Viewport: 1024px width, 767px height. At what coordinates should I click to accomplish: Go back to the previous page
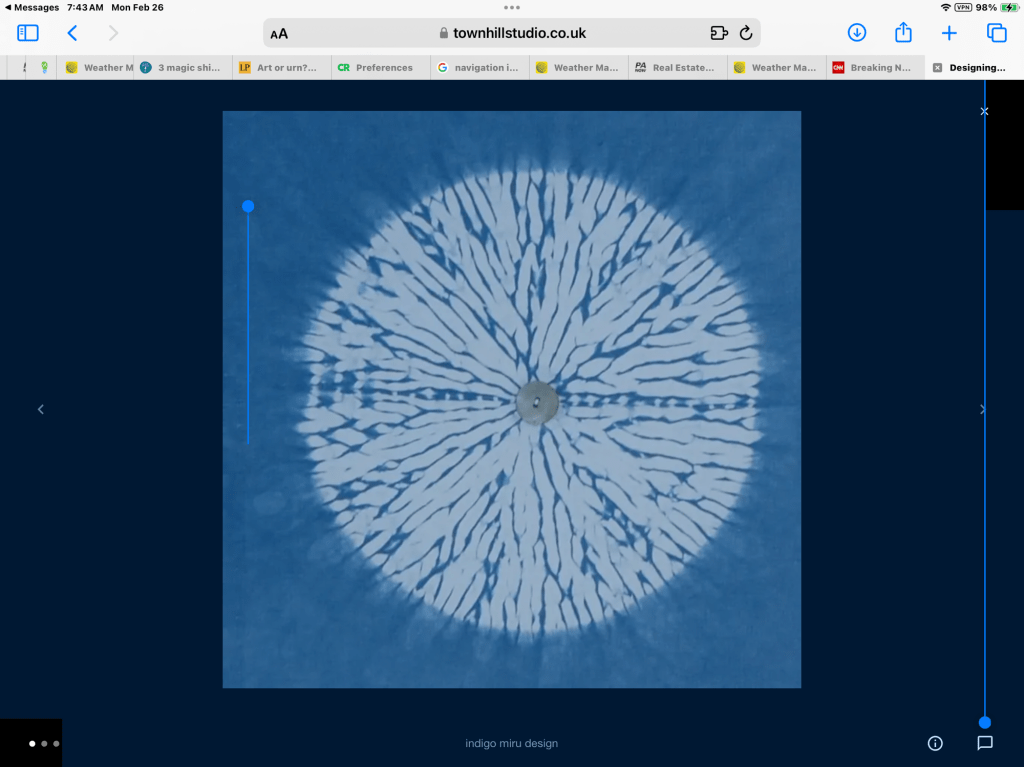[72, 33]
